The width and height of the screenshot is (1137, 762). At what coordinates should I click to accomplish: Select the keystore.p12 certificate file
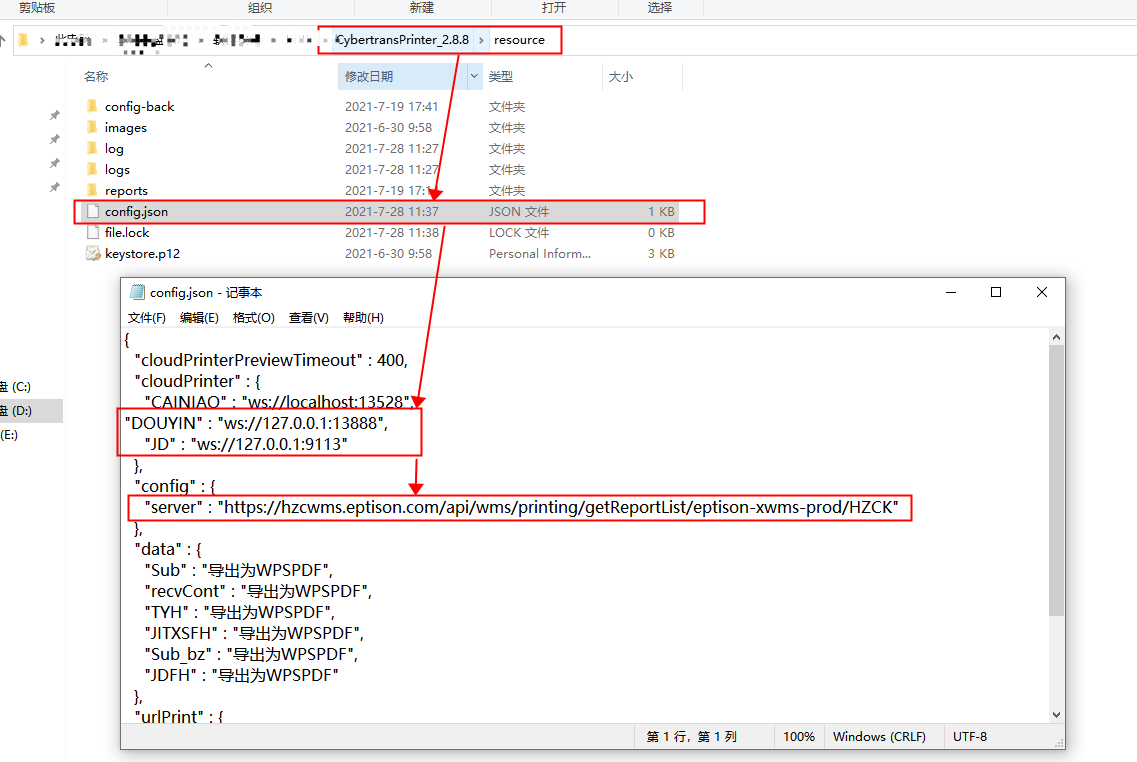[142, 254]
